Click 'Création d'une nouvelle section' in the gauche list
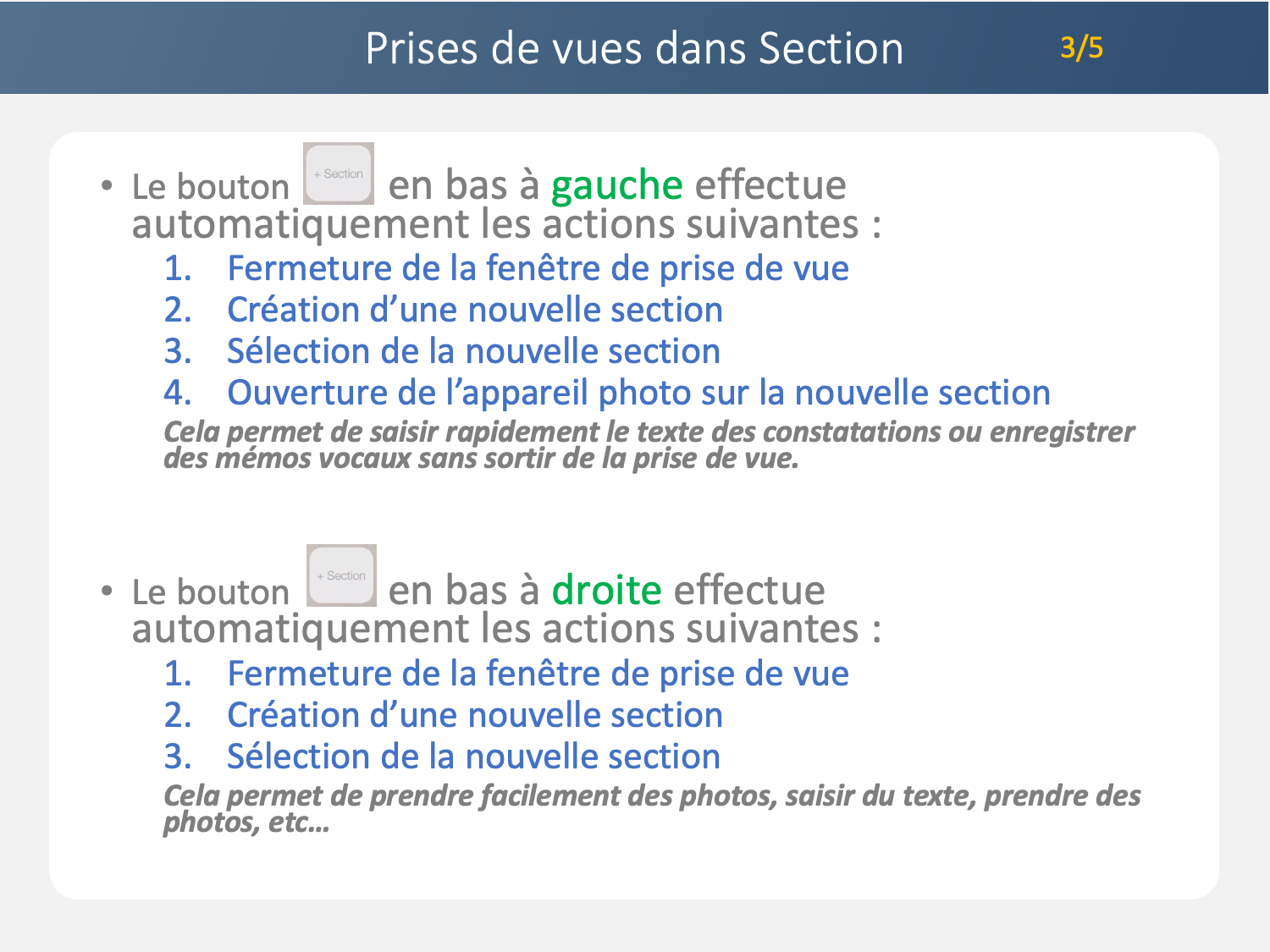The width and height of the screenshot is (1270, 952). coord(475,310)
